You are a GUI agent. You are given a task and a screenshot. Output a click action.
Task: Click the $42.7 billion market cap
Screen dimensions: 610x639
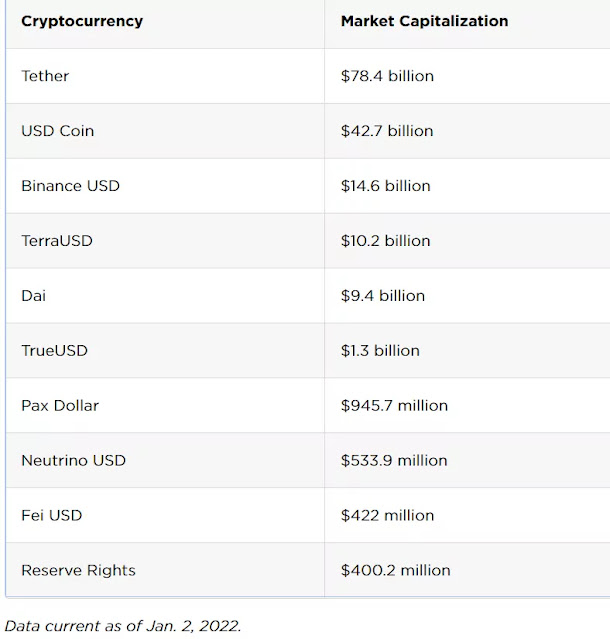(387, 131)
